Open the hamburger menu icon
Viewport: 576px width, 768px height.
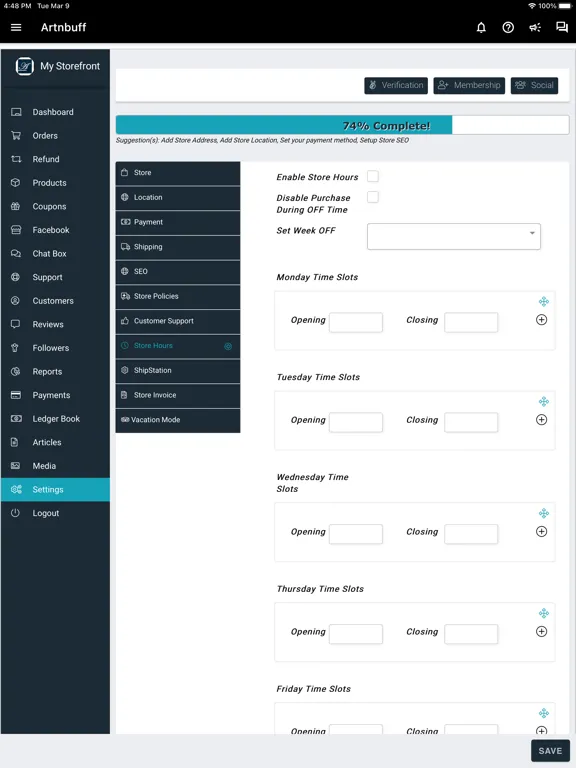click(x=16, y=27)
